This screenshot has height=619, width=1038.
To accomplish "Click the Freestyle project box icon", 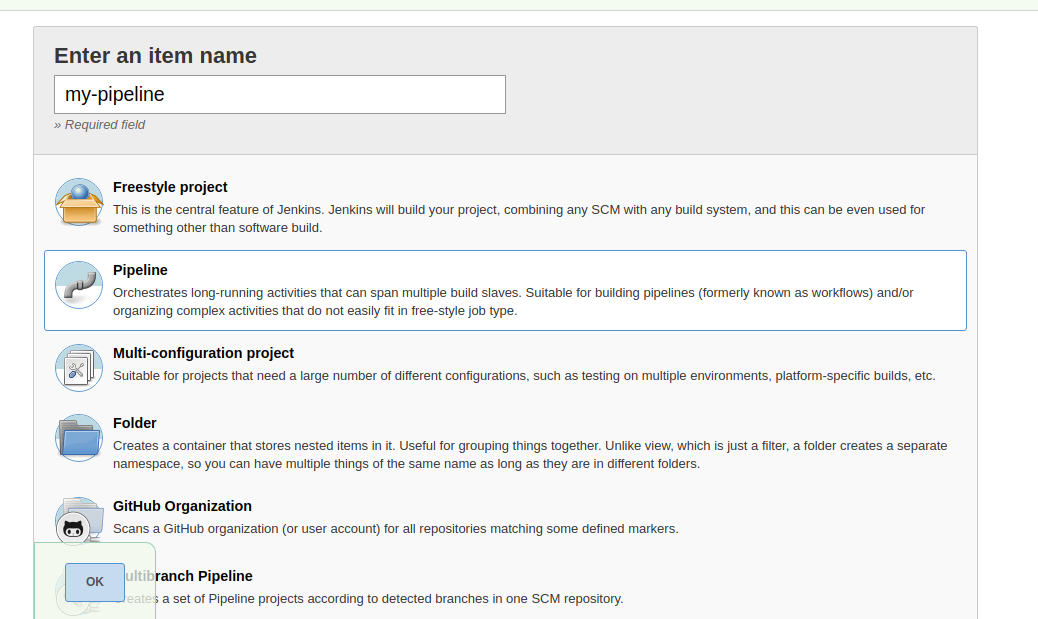I will tap(79, 202).
